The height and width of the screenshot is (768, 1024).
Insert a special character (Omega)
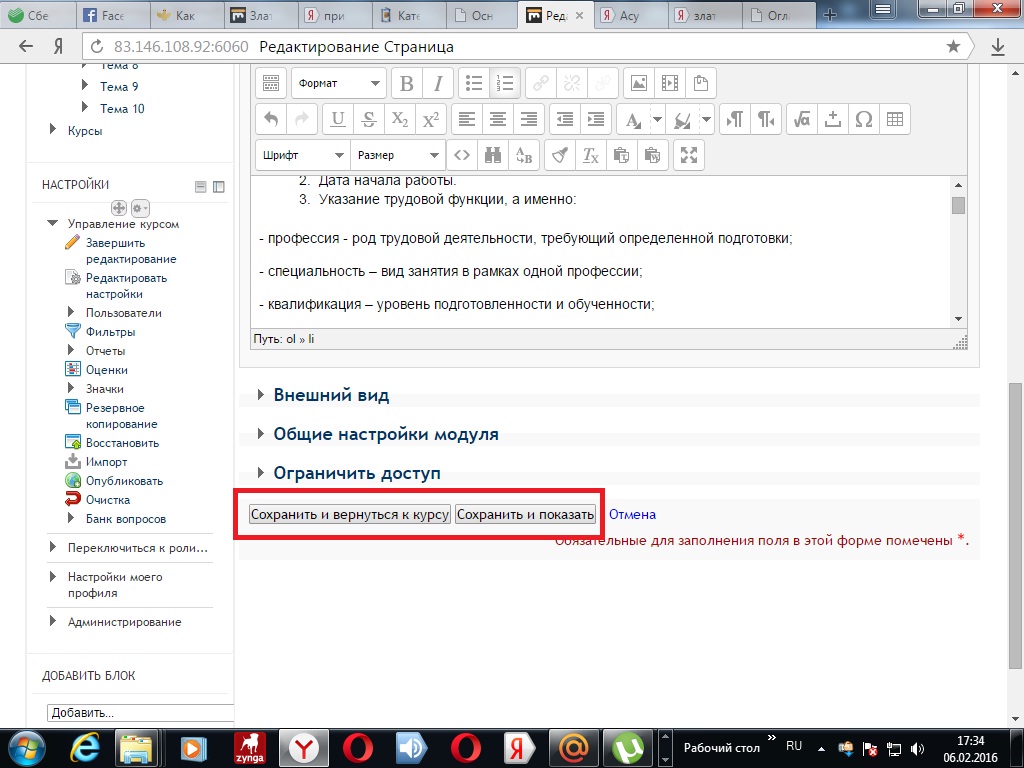click(x=863, y=119)
